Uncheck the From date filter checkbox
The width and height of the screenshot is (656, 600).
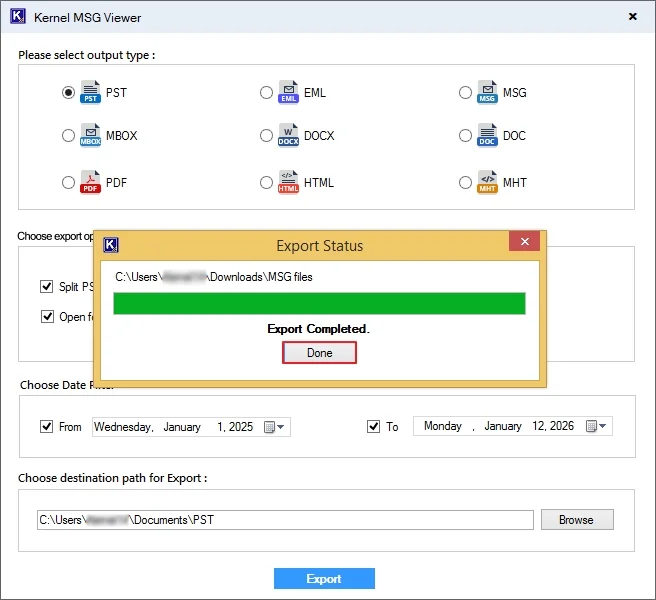pyautogui.click(x=47, y=426)
